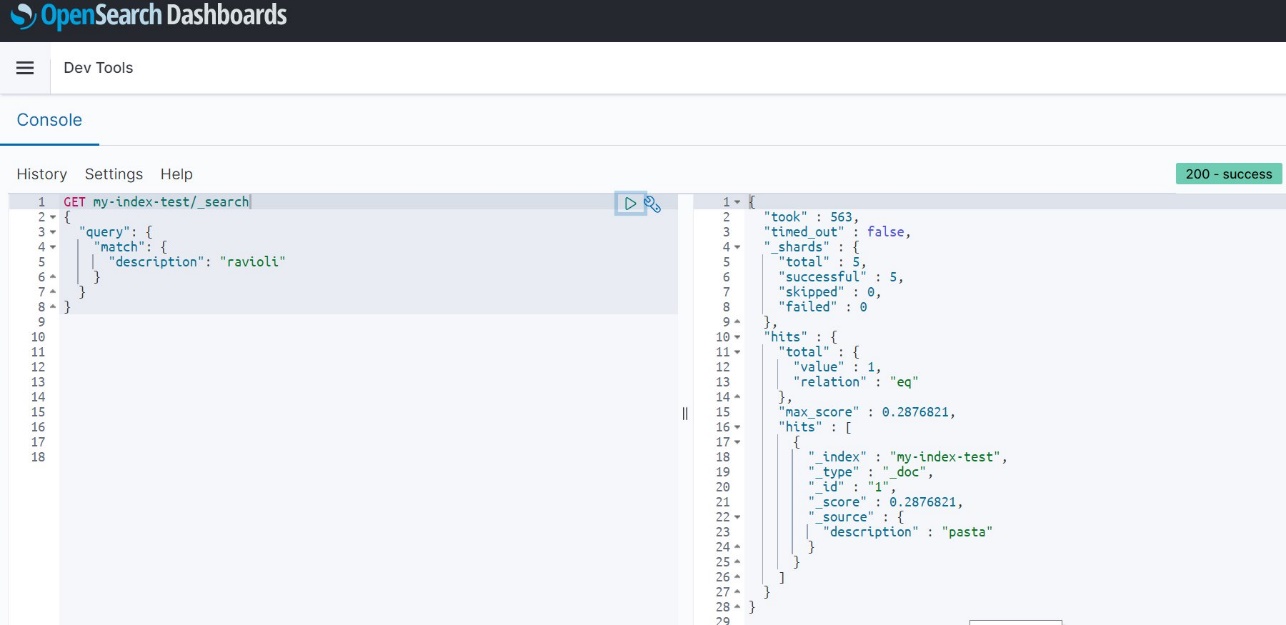Image resolution: width=1286 pixels, height=625 pixels.
Task: Open the Help panel
Action: click(176, 174)
